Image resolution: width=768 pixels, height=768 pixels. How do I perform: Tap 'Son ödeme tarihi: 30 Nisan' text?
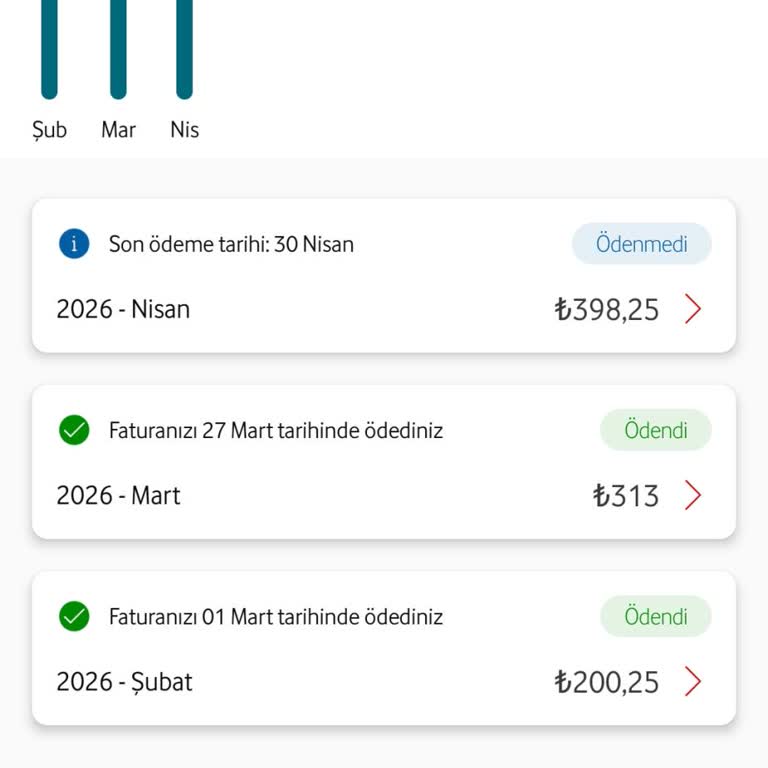pos(231,244)
